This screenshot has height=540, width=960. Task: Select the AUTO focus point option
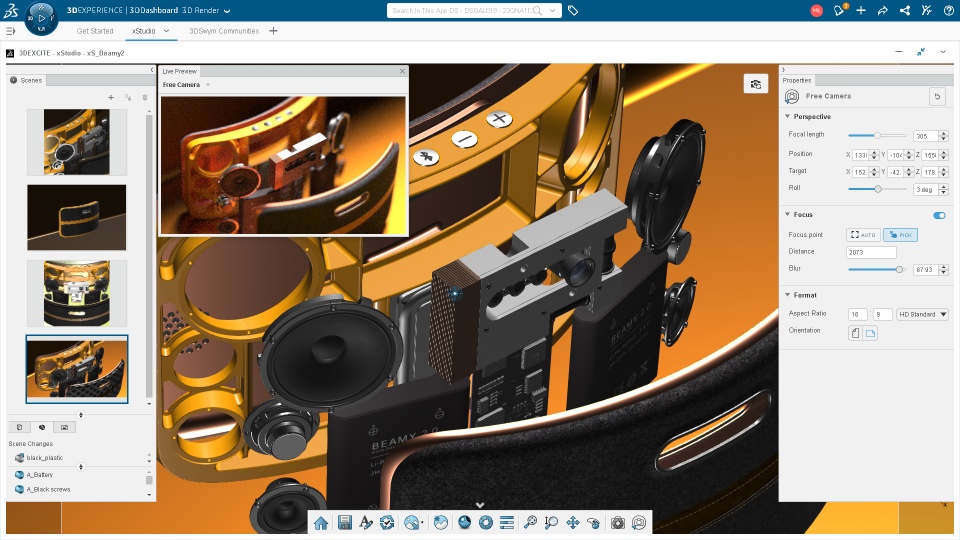pyautogui.click(x=863, y=234)
